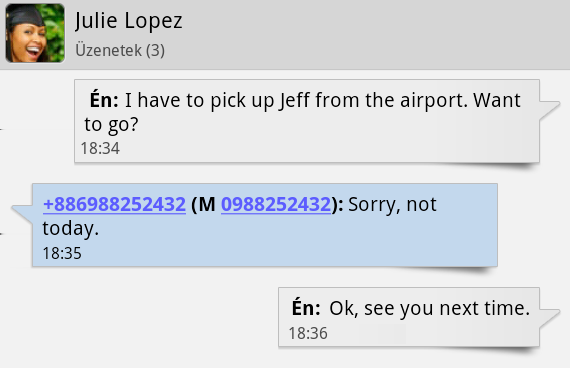
Task: Click the 'Én:' sender label in first message
Action: click(104, 100)
